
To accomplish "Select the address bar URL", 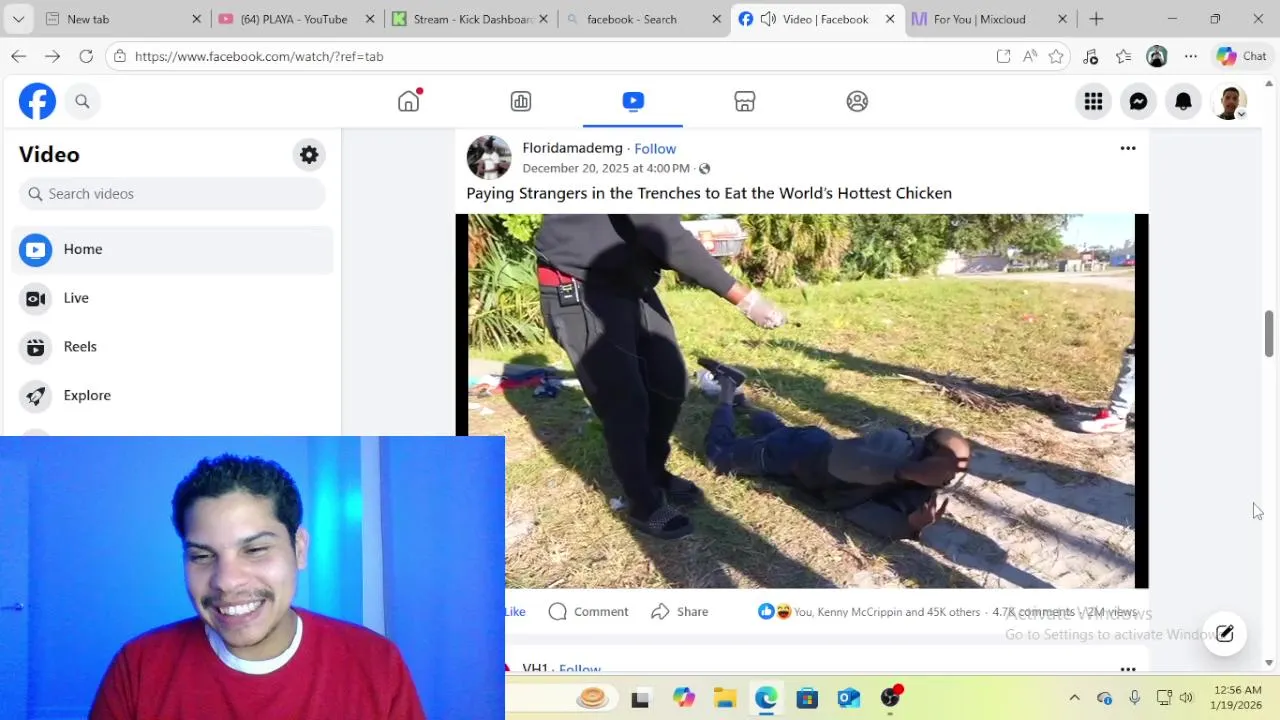I will (x=259, y=56).
